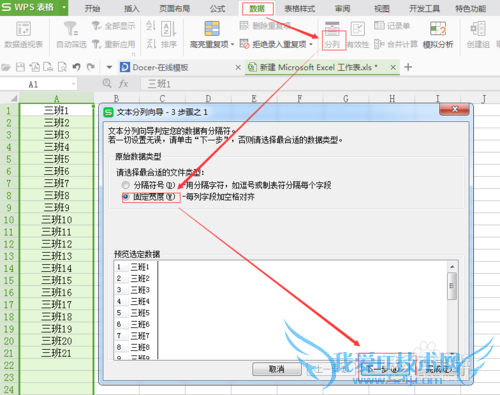Viewport: 500px width, 395px height.
Task: Open the 排序 sort dialog icon
Action: click(x=169, y=29)
